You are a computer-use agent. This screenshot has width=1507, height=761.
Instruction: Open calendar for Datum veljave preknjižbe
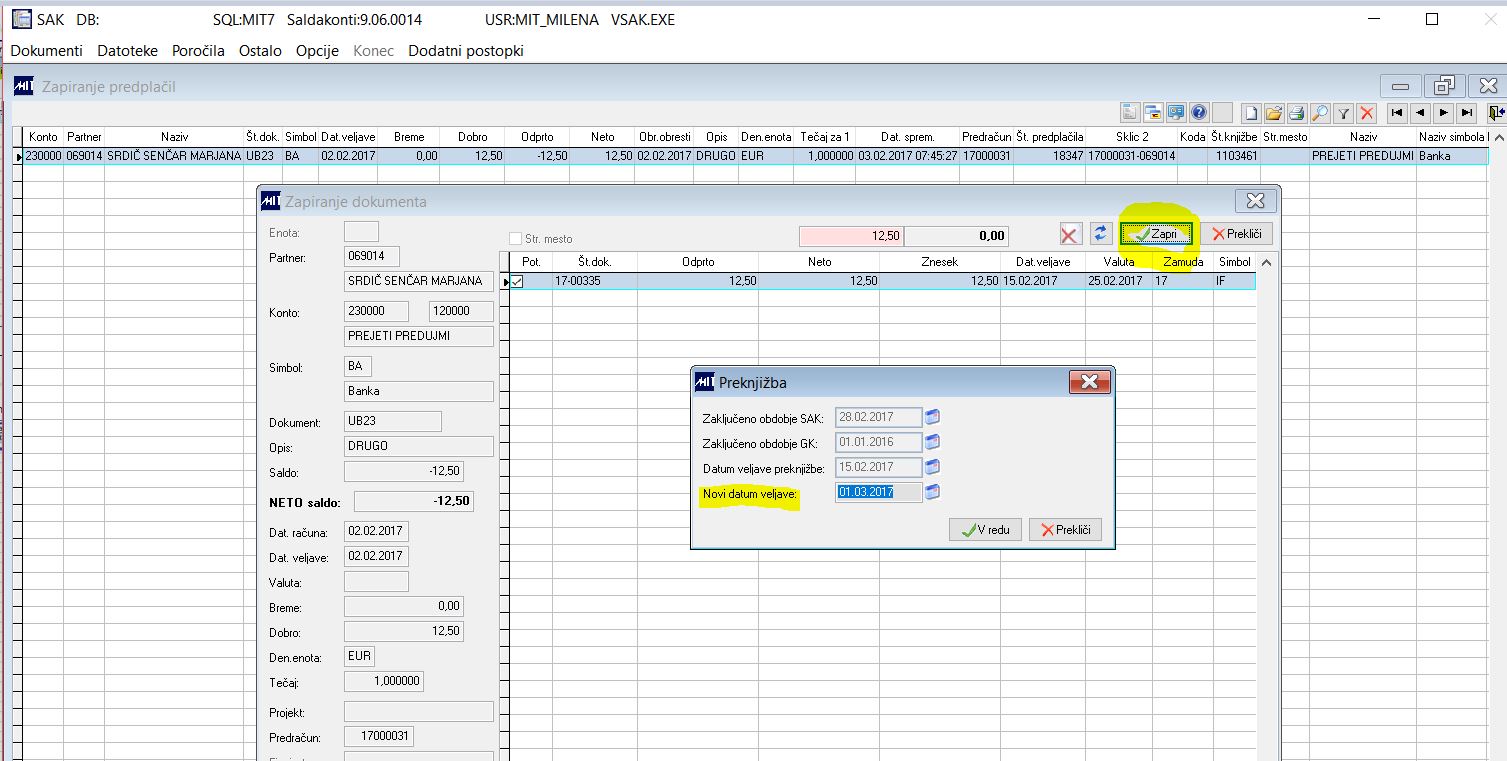933,467
